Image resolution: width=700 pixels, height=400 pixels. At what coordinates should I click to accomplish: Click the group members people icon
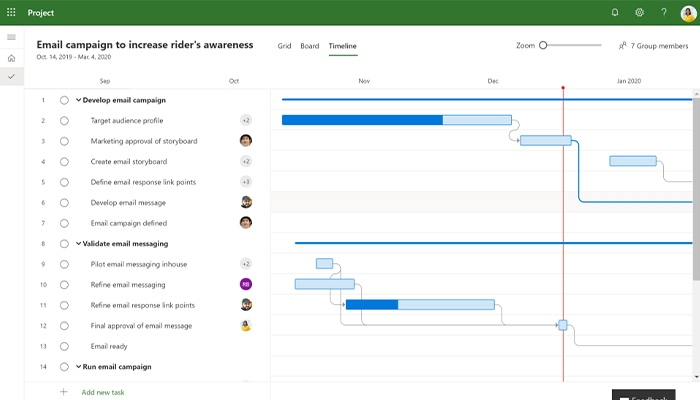pos(622,46)
